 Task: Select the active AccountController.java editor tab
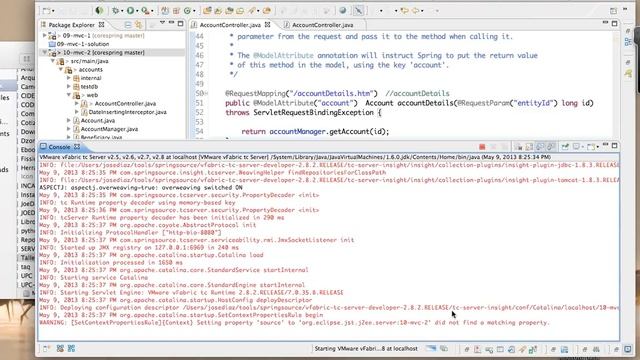230,25
